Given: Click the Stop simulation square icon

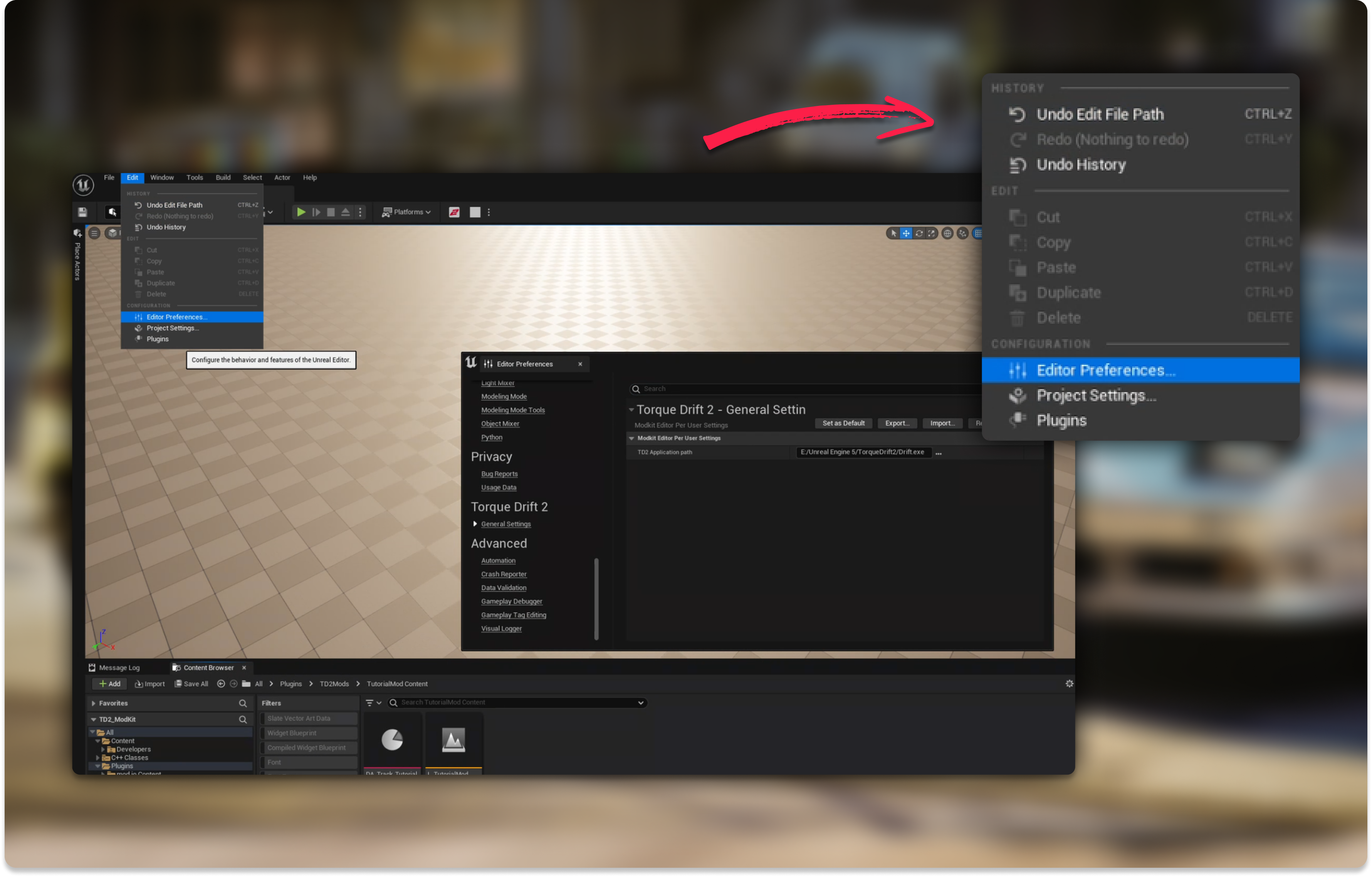Looking at the screenshot, I should click(x=331, y=212).
